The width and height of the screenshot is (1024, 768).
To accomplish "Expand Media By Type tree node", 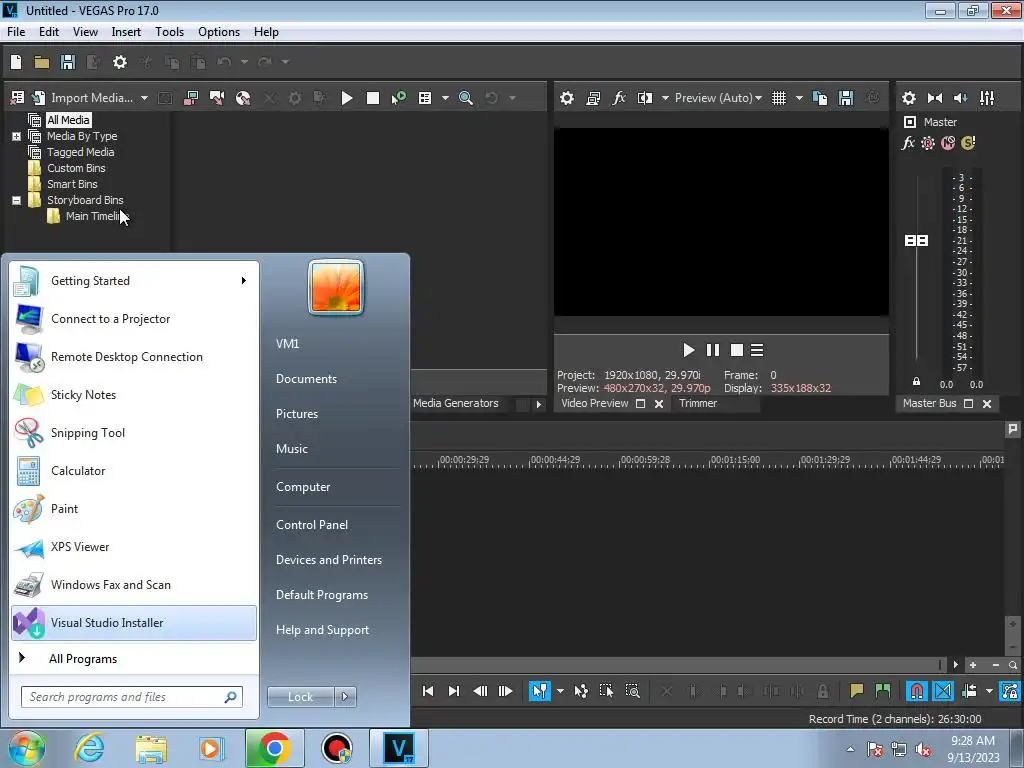I will (x=16, y=136).
